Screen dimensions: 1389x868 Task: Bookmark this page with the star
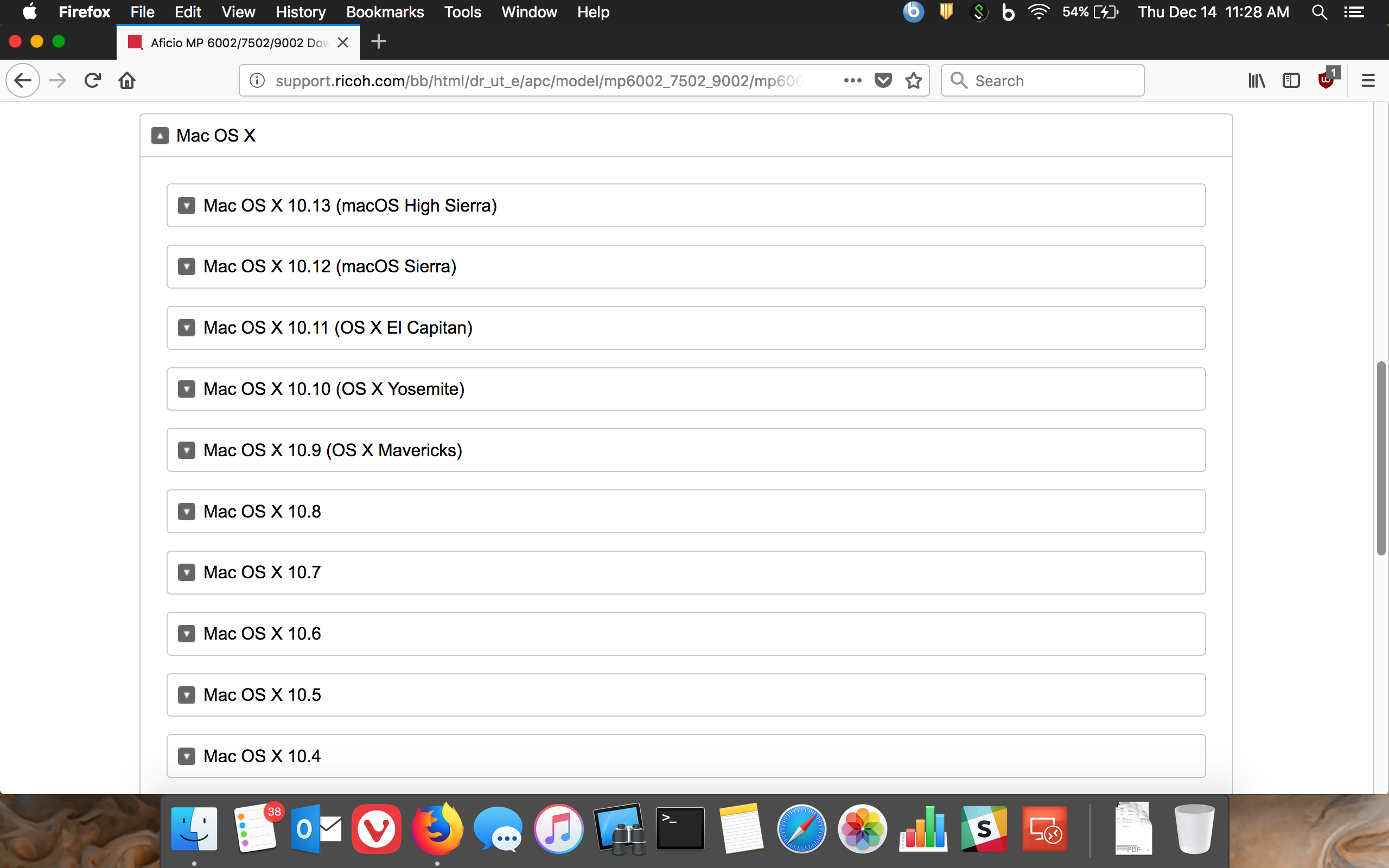[x=913, y=80]
